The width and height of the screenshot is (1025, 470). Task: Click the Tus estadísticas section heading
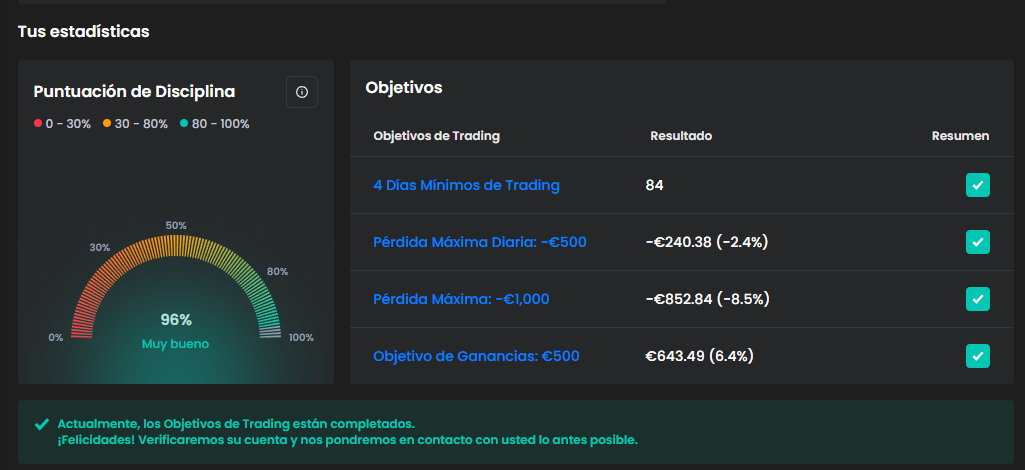(83, 32)
